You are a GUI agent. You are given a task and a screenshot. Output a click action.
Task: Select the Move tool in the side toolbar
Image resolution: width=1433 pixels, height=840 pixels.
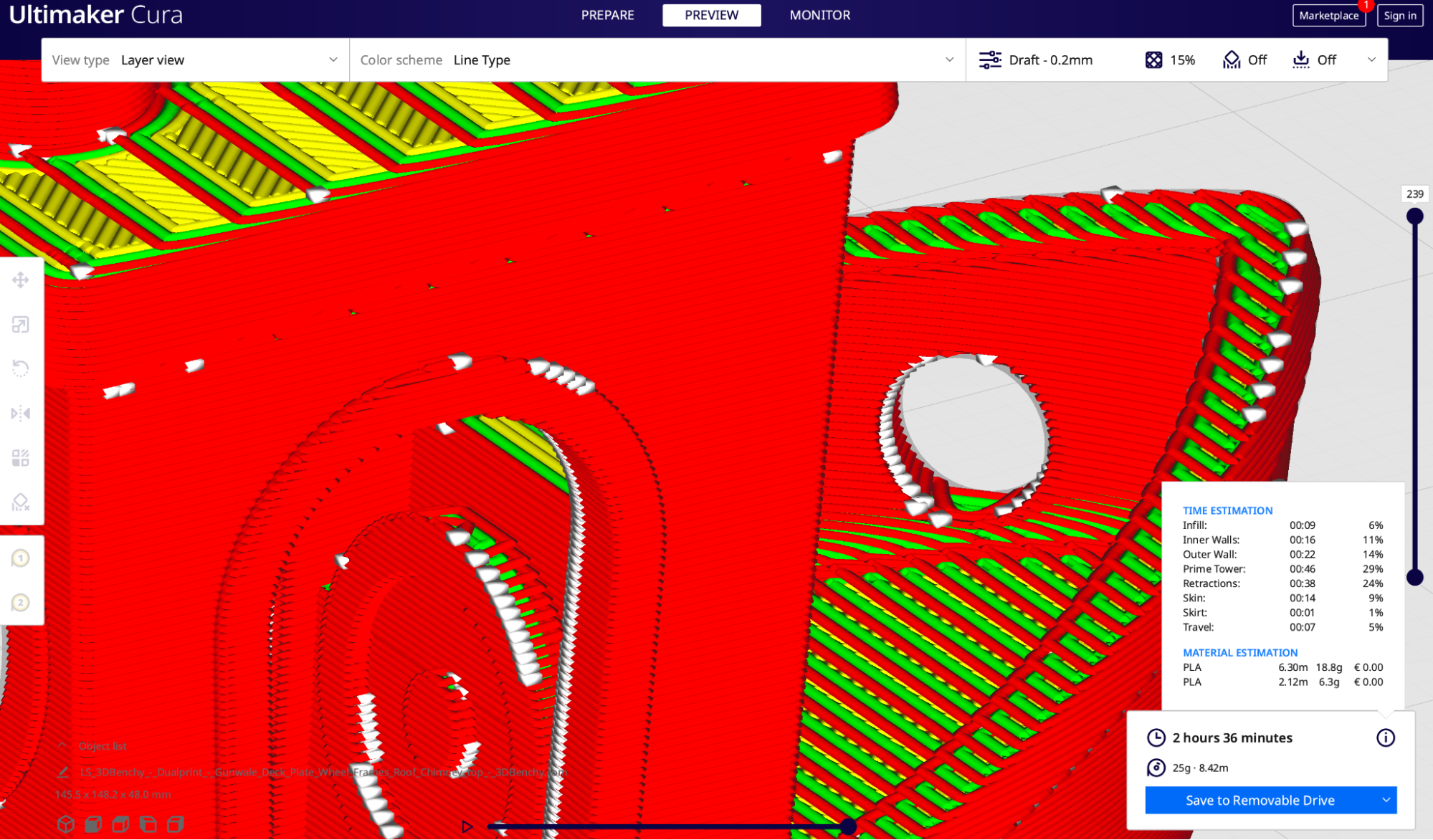(21, 280)
